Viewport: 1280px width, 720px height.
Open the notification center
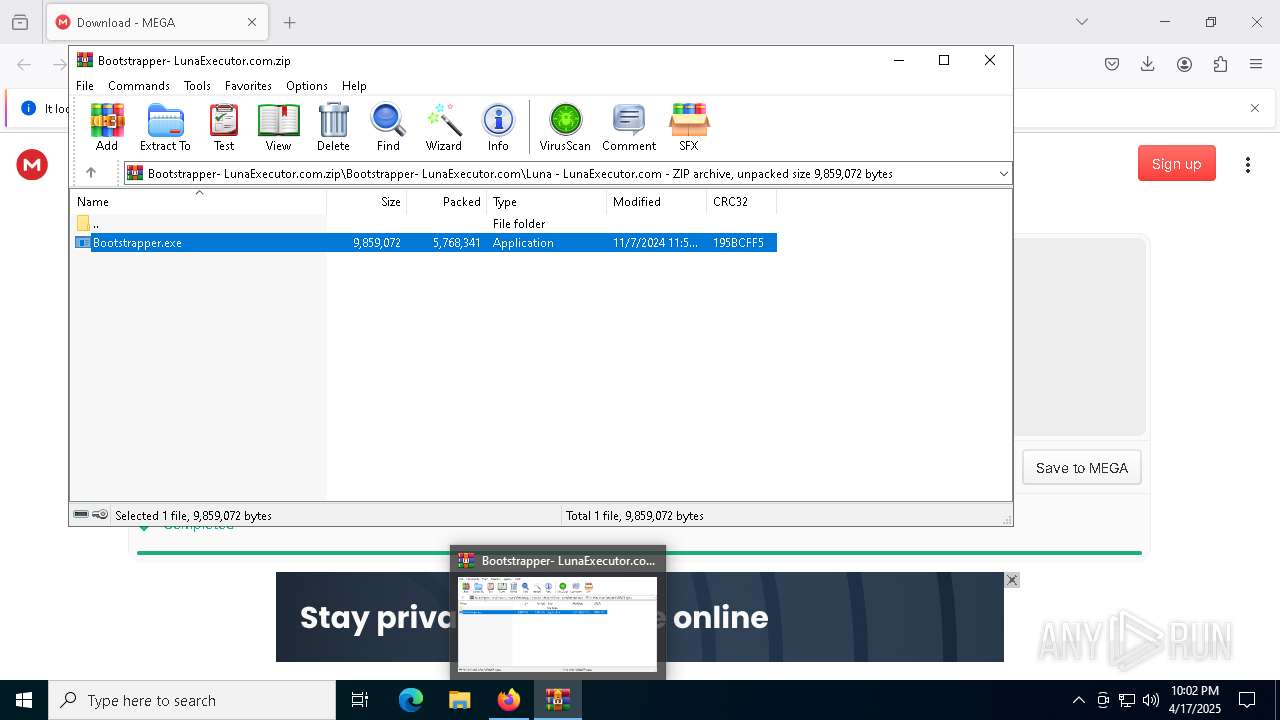(x=1247, y=700)
